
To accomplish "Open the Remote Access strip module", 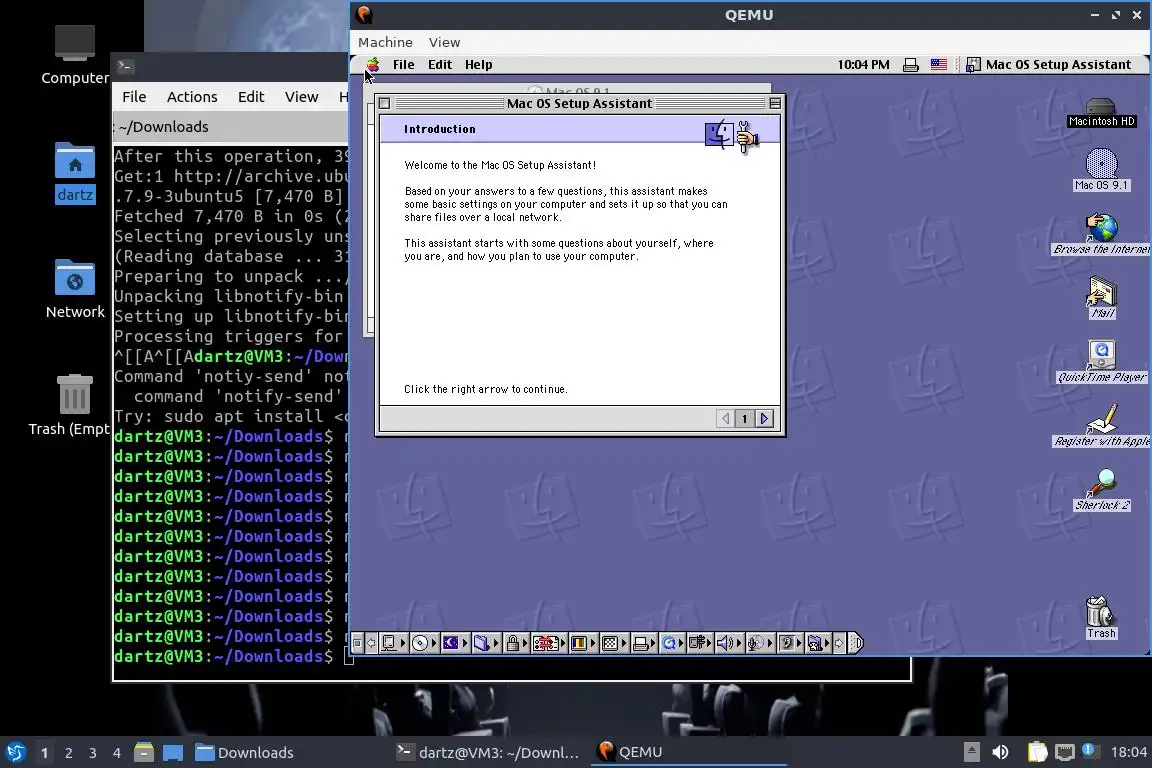I will click(700, 643).
